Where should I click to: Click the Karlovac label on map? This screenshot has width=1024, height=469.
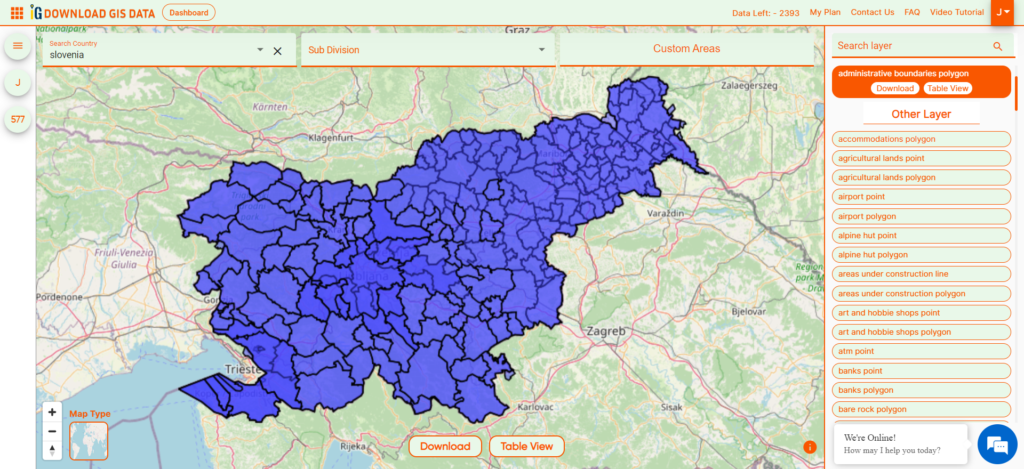pos(536,407)
